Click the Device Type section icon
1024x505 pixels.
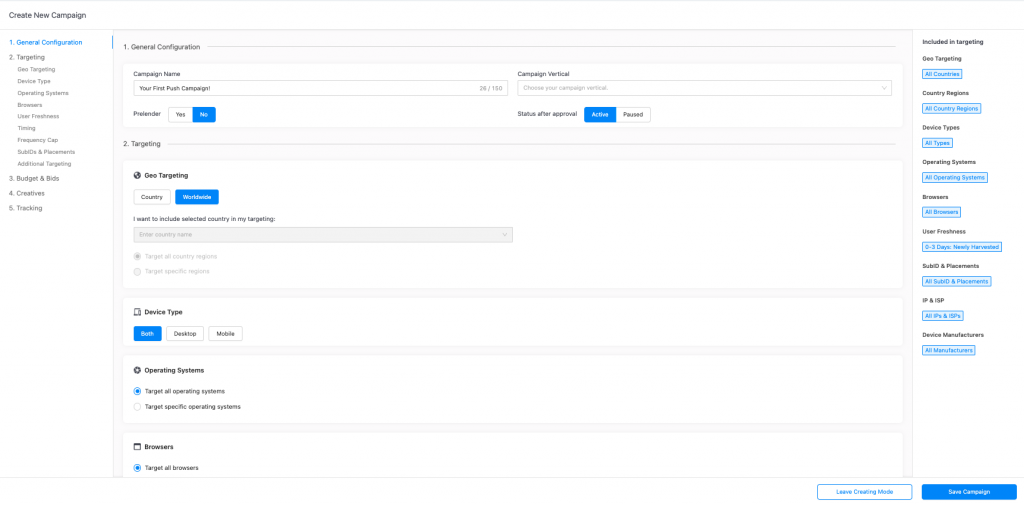coord(137,312)
